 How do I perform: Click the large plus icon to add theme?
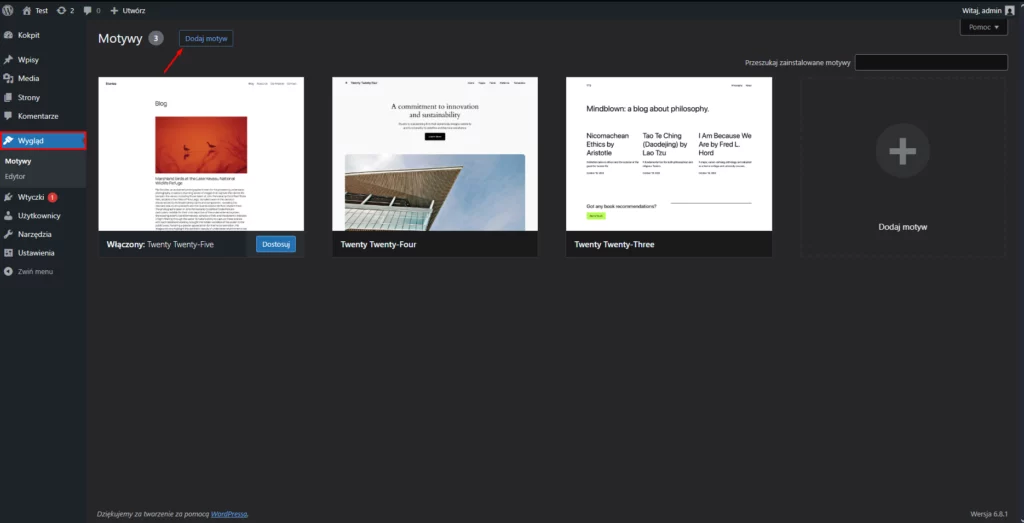click(902, 152)
